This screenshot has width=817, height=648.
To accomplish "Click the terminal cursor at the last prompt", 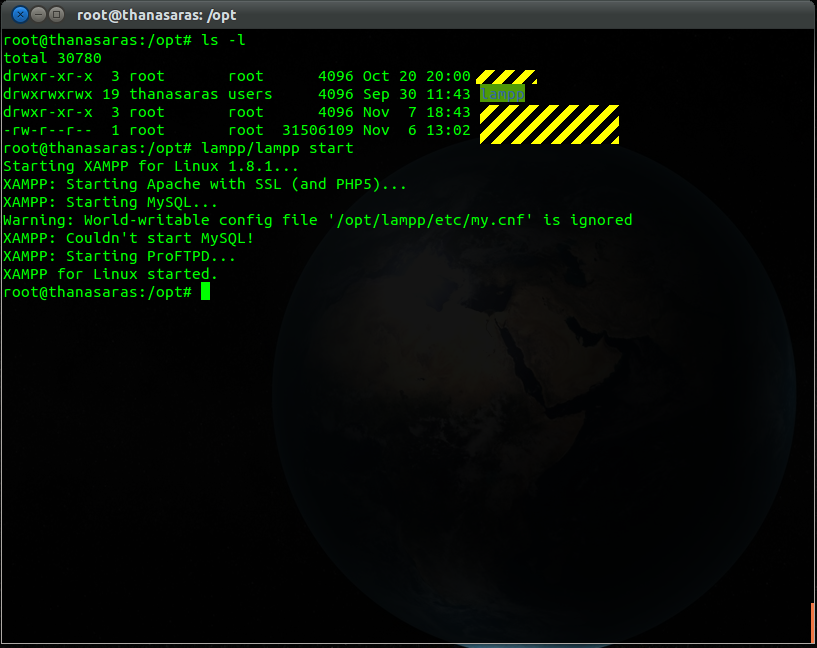I will (x=205, y=291).
